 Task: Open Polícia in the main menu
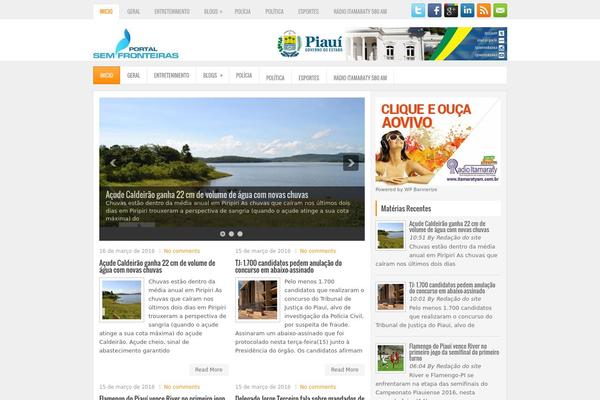244,75
